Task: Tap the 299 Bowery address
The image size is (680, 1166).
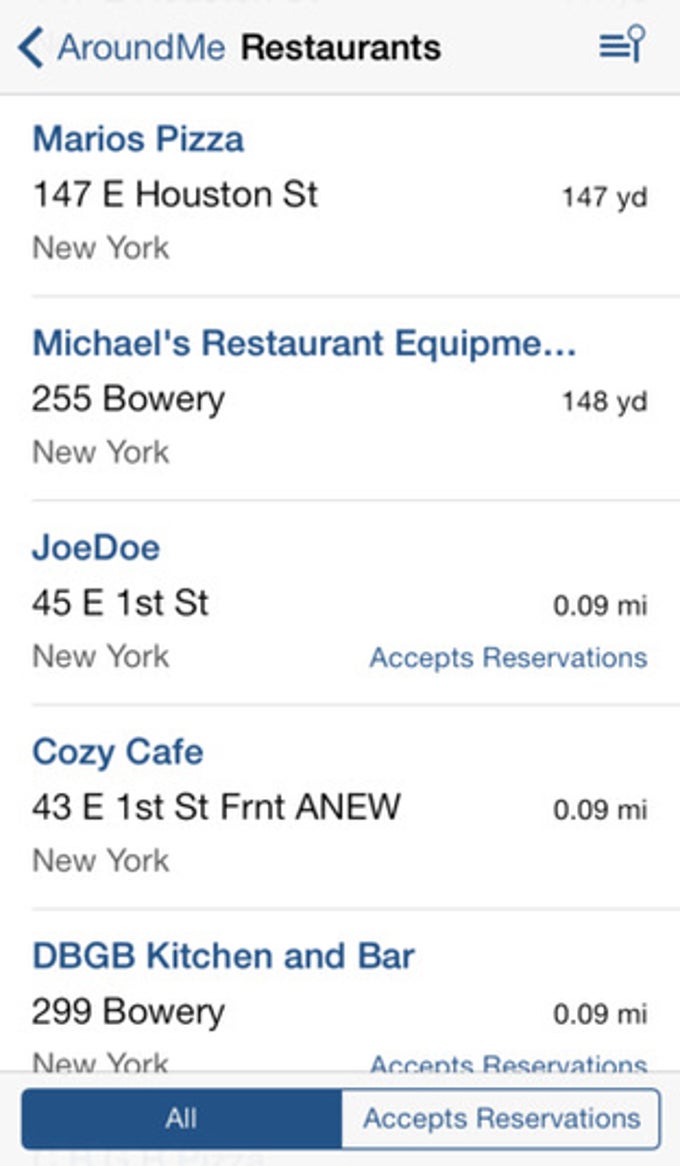Action: pyautogui.click(x=128, y=1012)
